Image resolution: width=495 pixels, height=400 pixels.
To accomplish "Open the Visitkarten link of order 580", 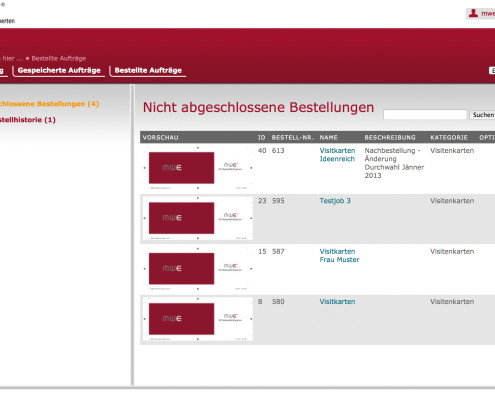I will click(337, 302).
